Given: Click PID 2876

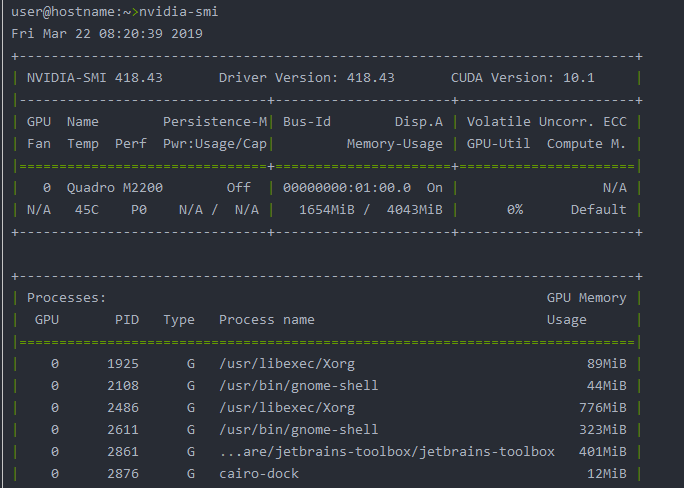Looking at the screenshot, I should click(123, 474).
